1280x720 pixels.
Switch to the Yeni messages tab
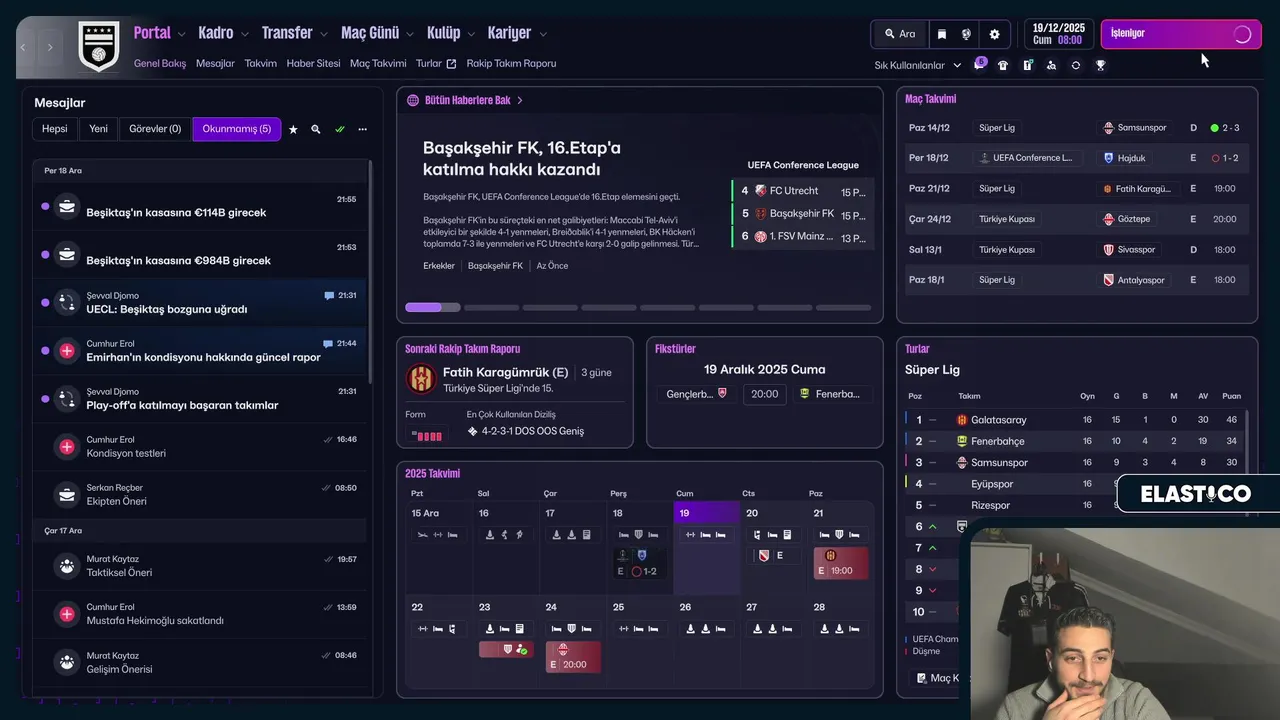98,129
